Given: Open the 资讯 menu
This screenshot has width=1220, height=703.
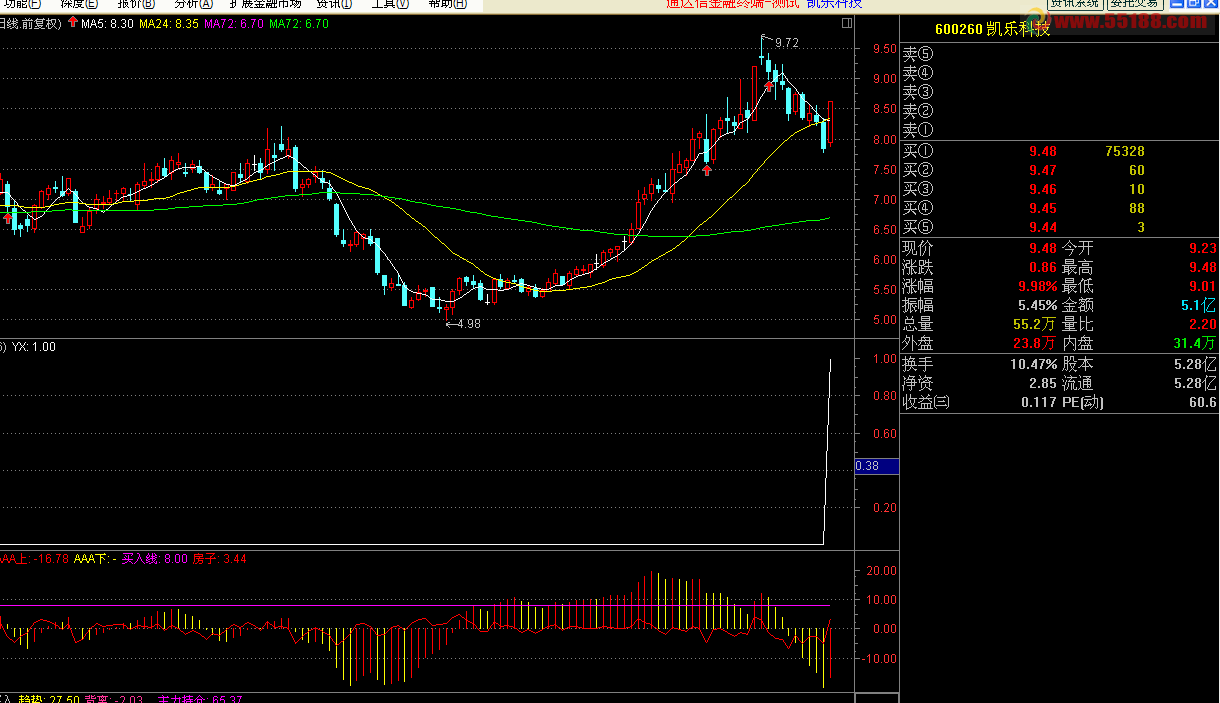Looking at the screenshot, I should pos(334,4).
